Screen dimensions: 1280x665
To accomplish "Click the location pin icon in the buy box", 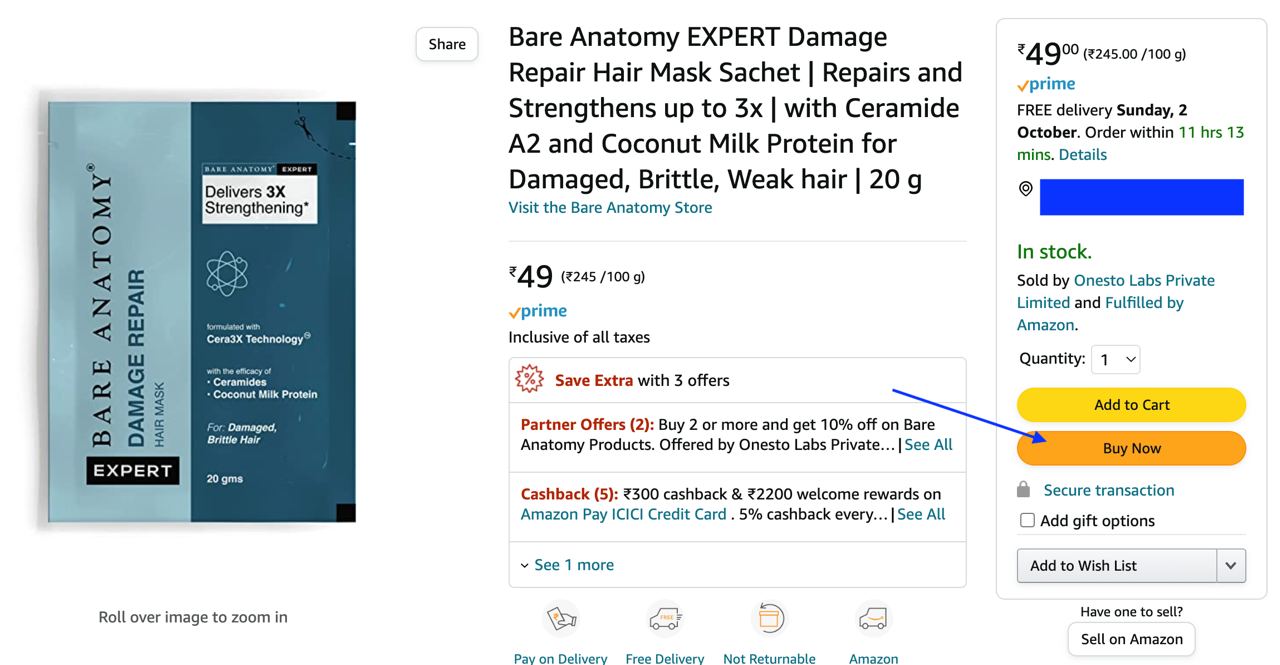I will coord(1025,189).
